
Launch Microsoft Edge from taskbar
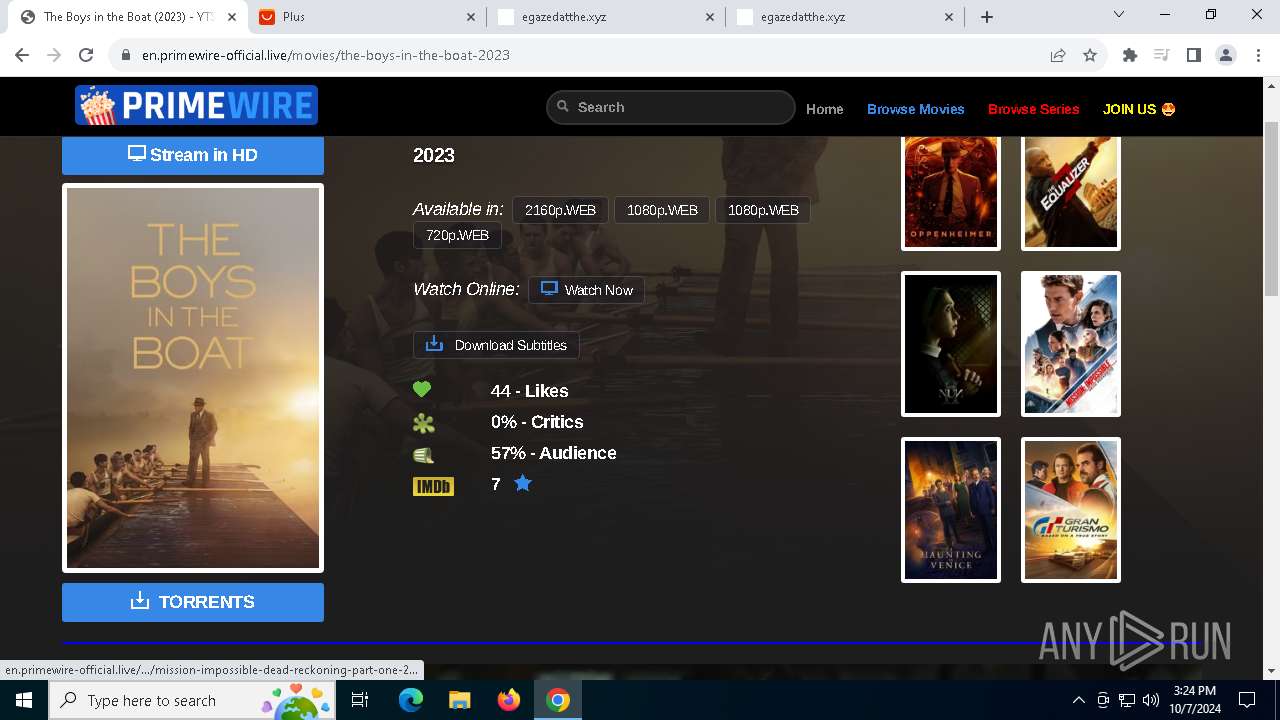tap(411, 700)
